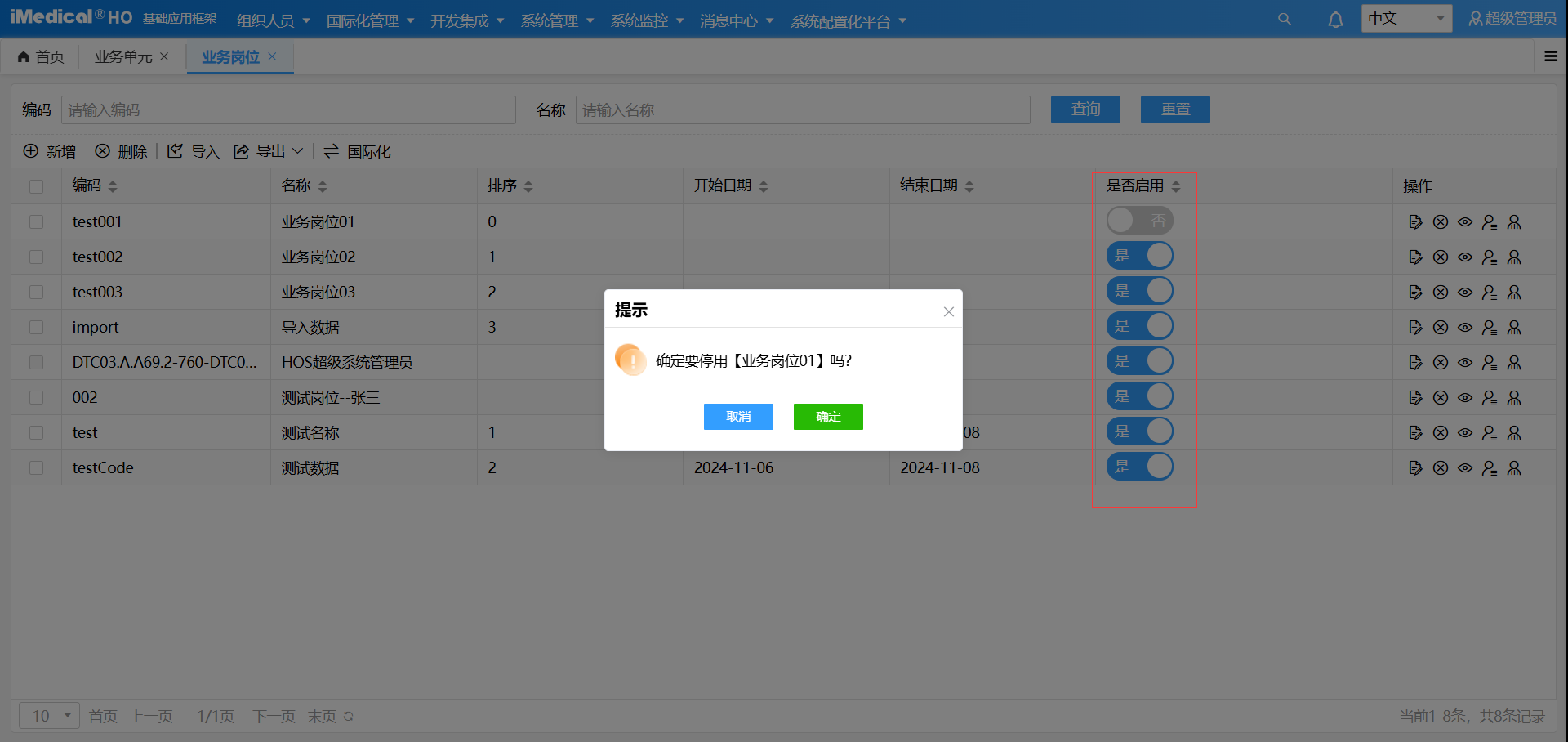
Task: Close the 业务岗位 tab
Action: (272, 56)
